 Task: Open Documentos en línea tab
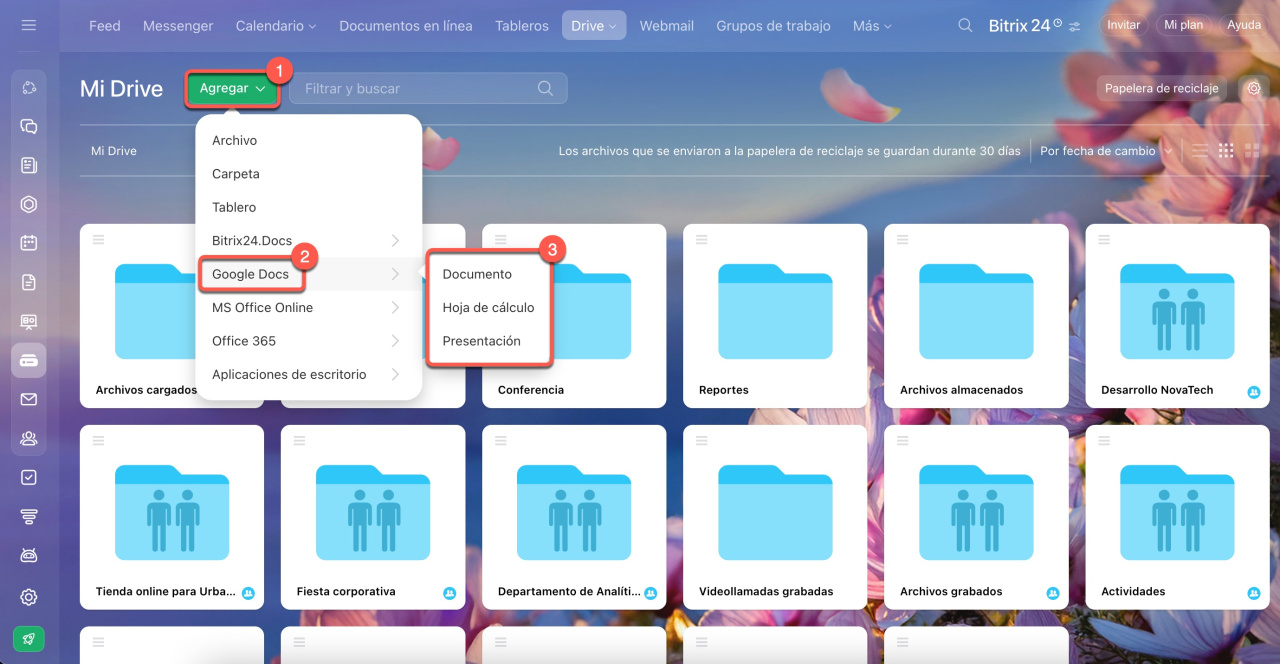(406, 26)
